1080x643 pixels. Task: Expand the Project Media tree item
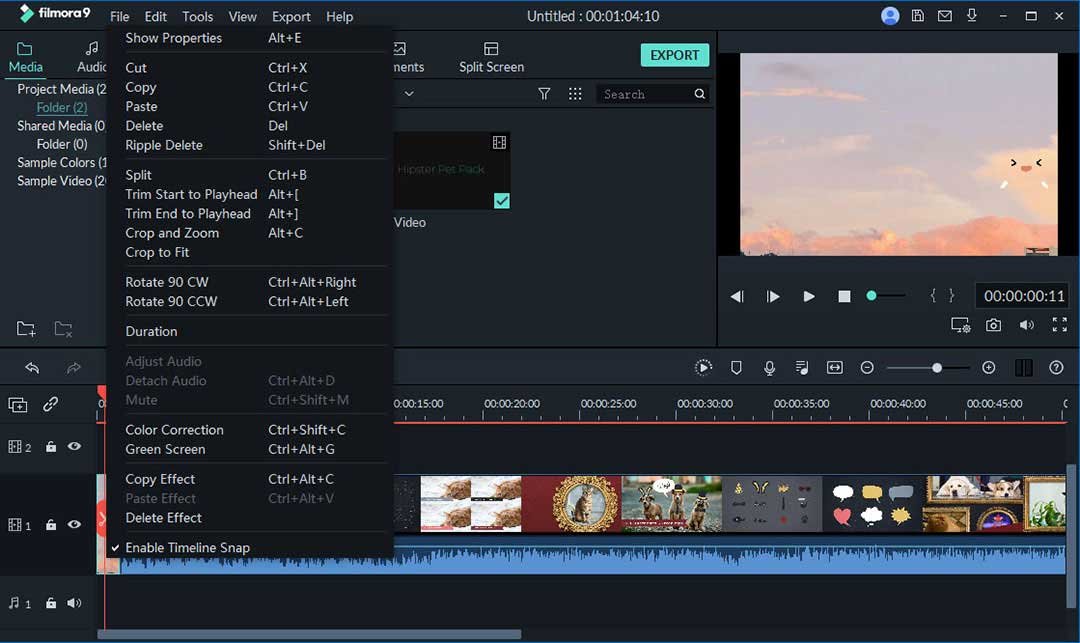[x=60, y=89]
